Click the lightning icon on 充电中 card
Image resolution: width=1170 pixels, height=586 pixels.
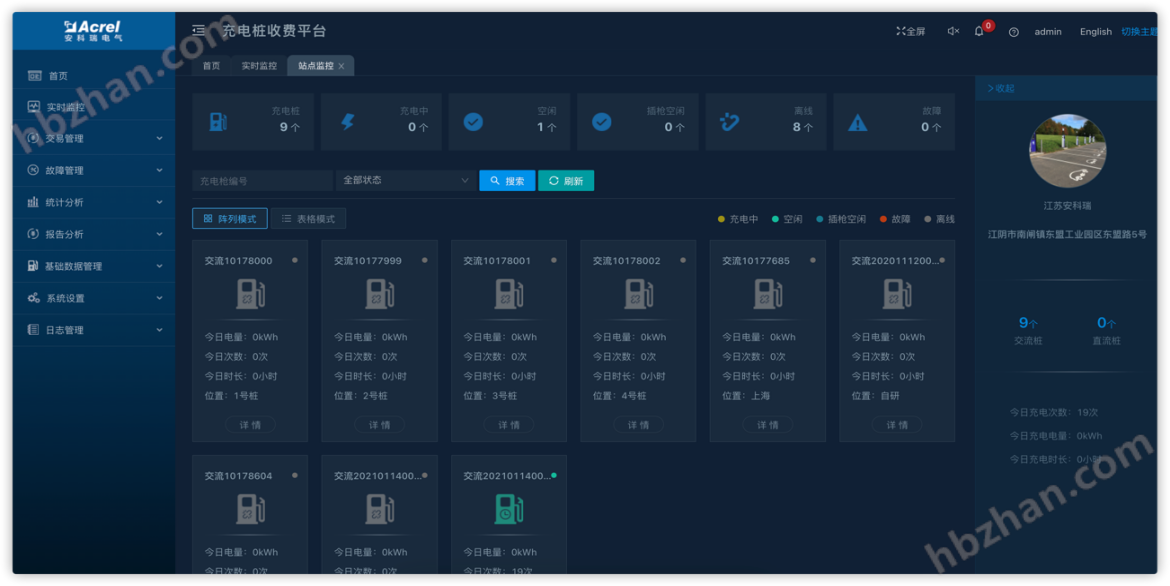[x=348, y=120]
